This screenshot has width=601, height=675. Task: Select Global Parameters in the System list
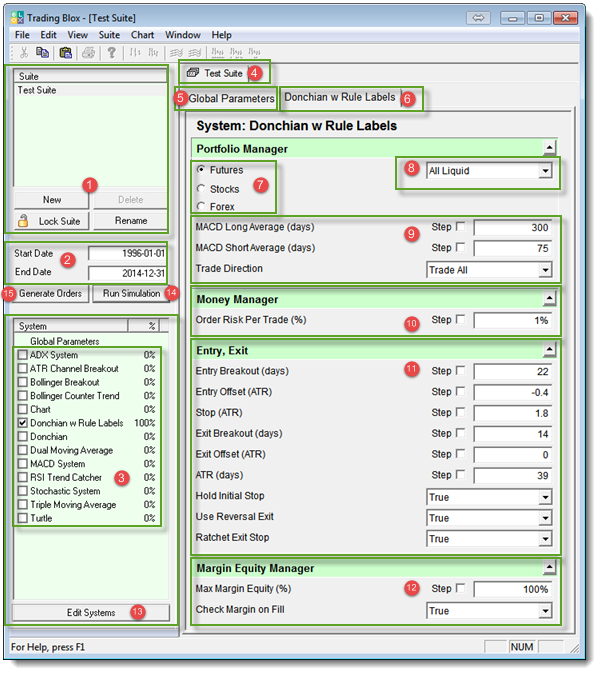click(65, 341)
